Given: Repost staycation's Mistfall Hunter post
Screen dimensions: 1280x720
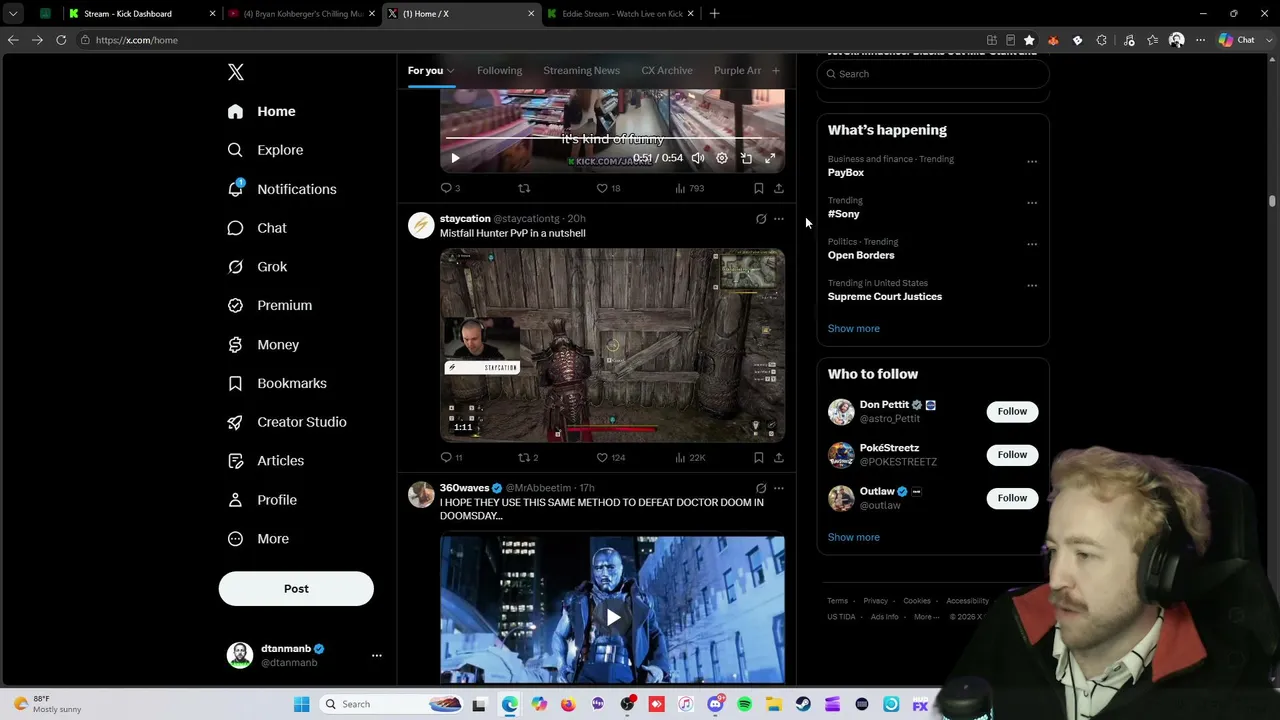Looking at the screenshot, I should tap(528, 457).
